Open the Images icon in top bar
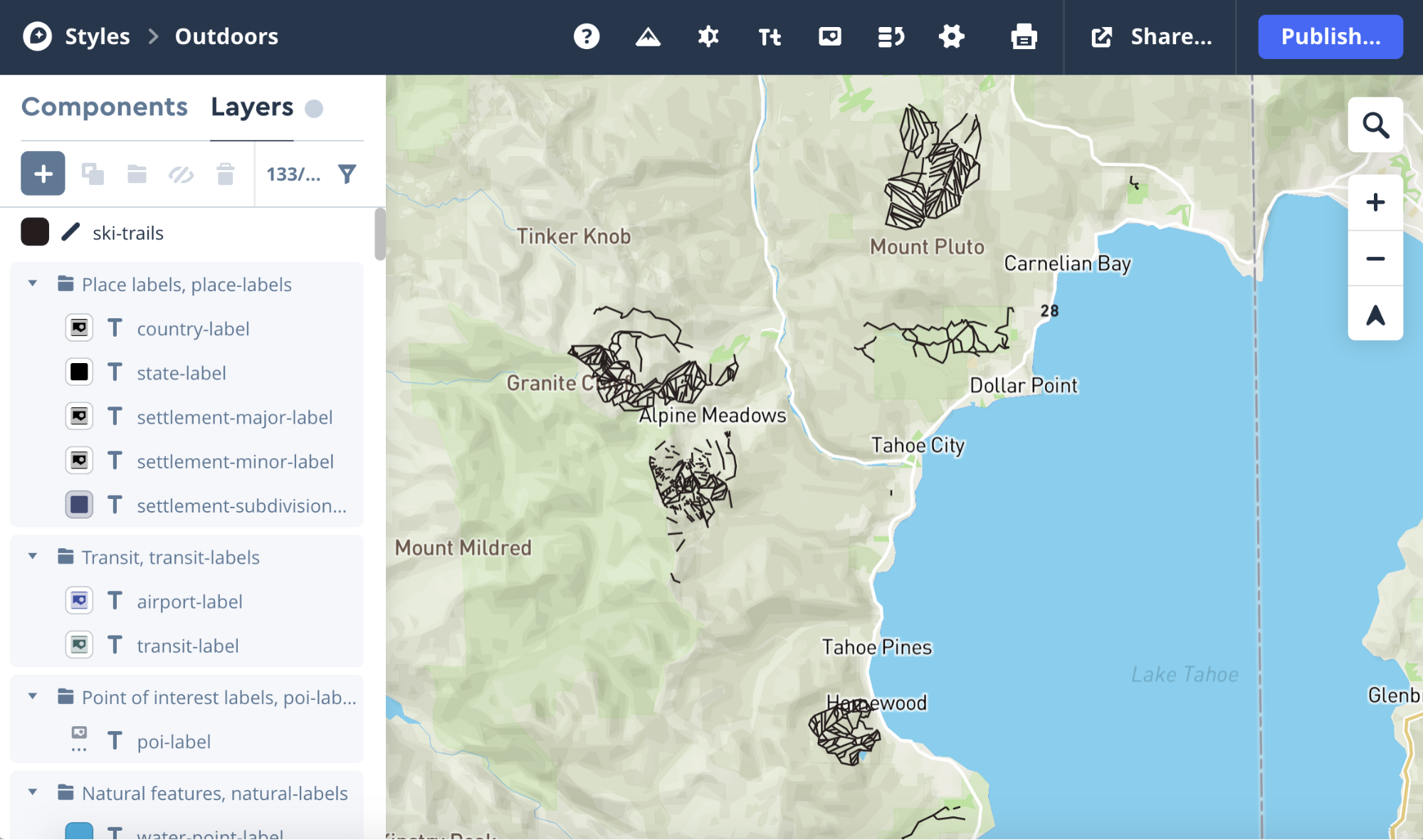The image size is (1423, 840). pos(830,36)
